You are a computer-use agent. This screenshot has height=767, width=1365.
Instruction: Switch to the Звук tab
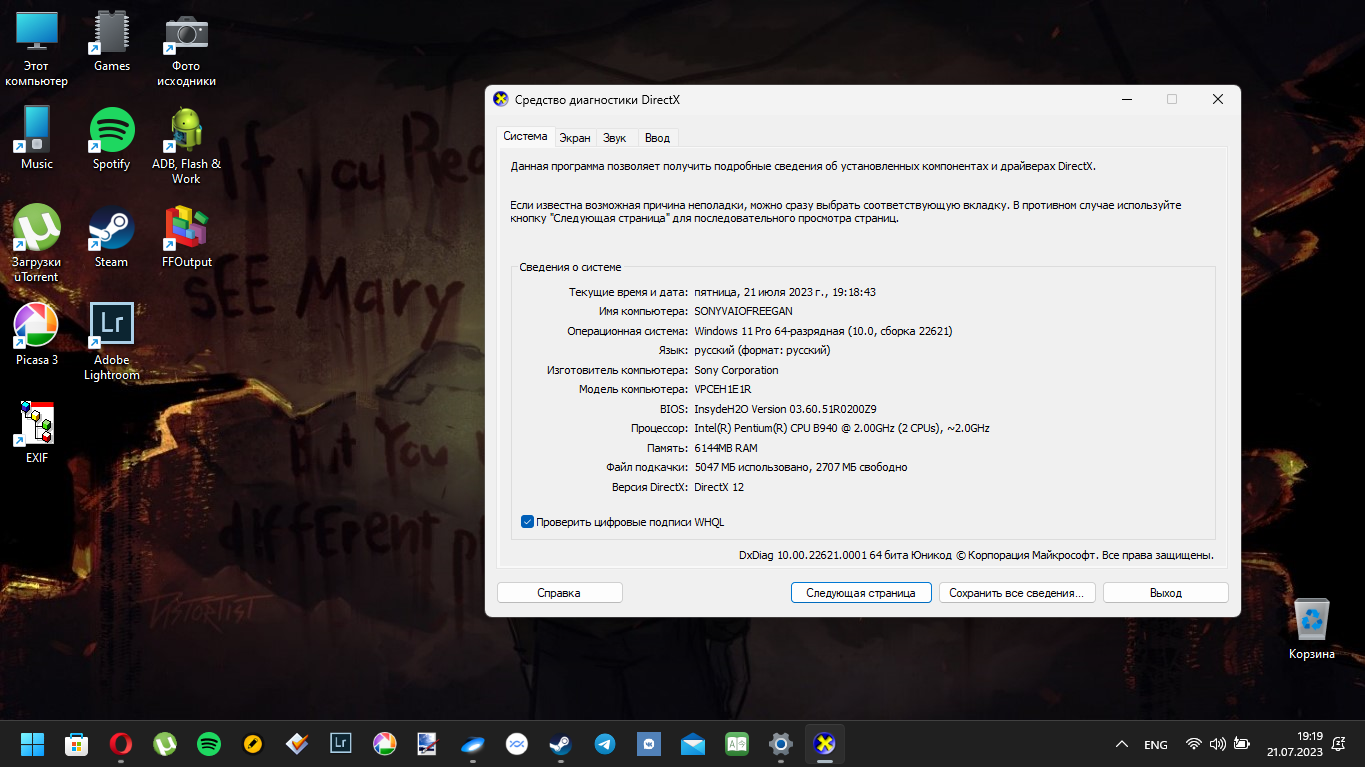[x=614, y=138]
